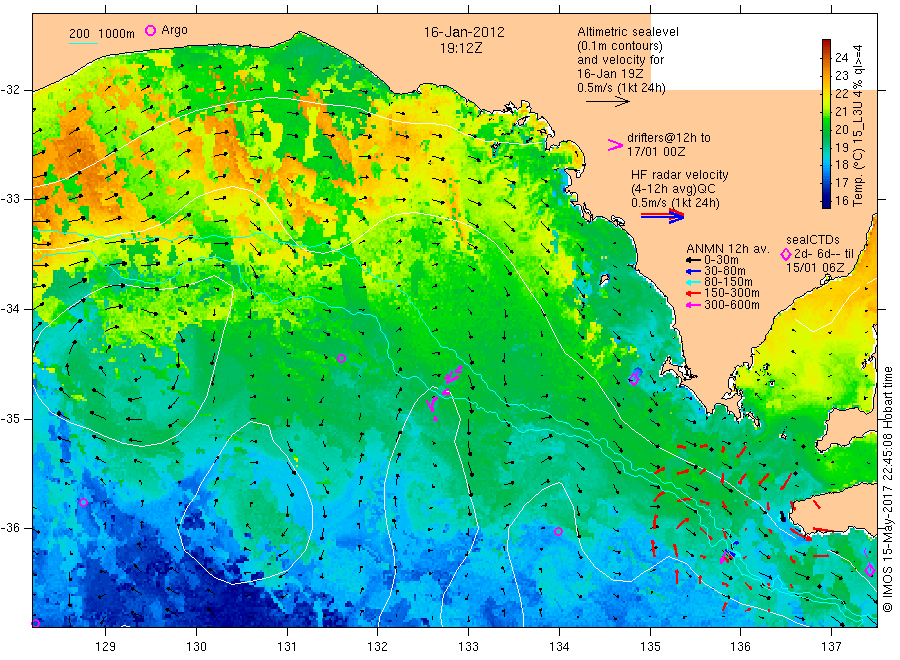Click the date label 16-Jan-2012
The width and height of the screenshot is (900, 660).
[464, 32]
